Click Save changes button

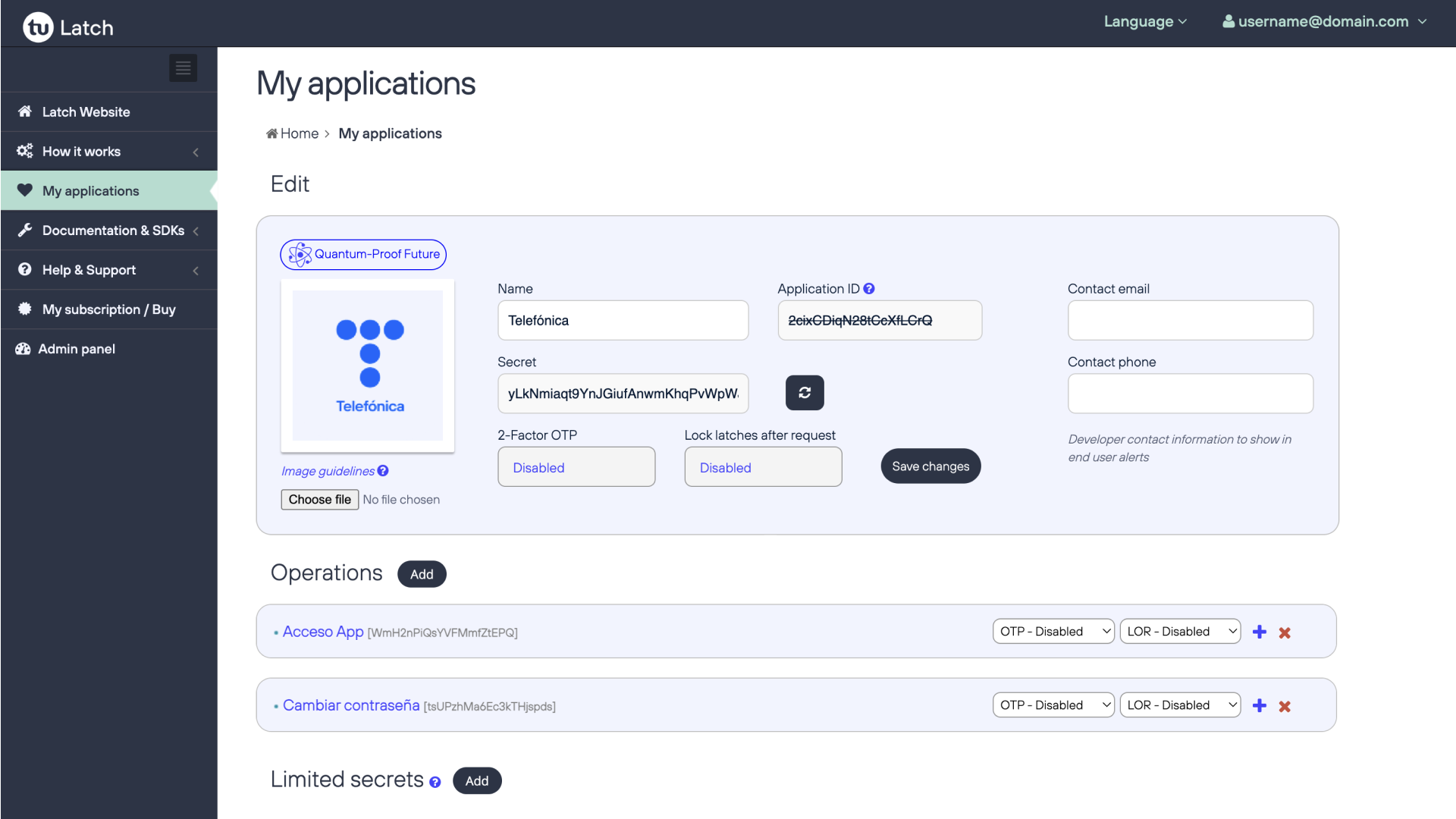(930, 466)
